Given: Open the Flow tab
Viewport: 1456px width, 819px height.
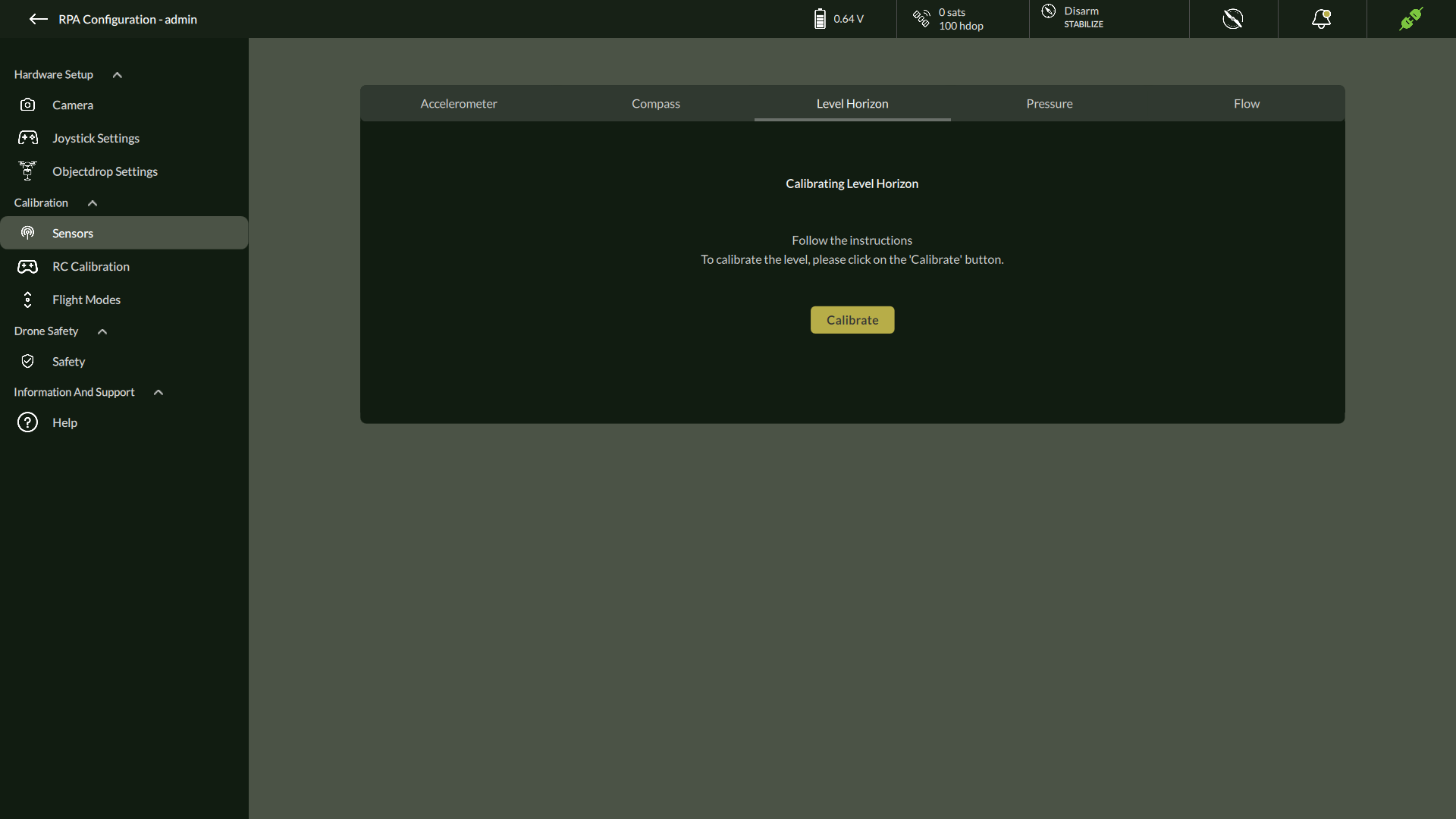Looking at the screenshot, I should coord(1247,103).
